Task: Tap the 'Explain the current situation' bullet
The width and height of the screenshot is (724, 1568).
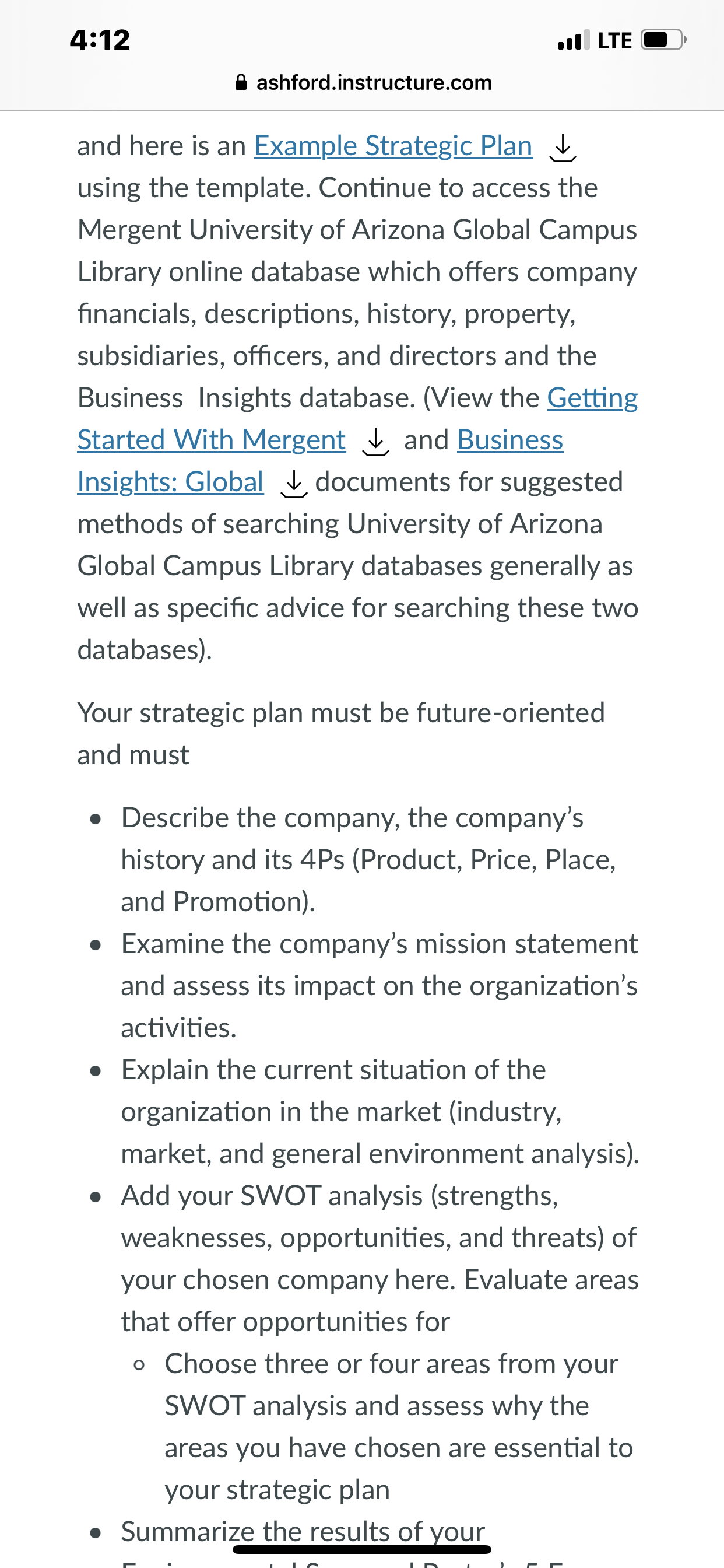Action: coord(380,1111)
